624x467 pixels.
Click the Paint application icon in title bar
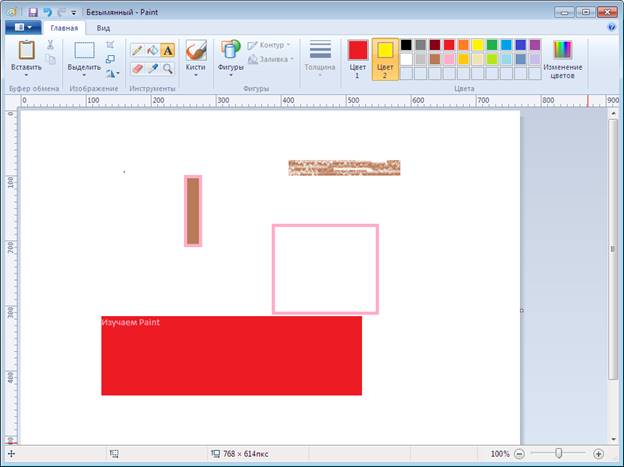[12, 12]
